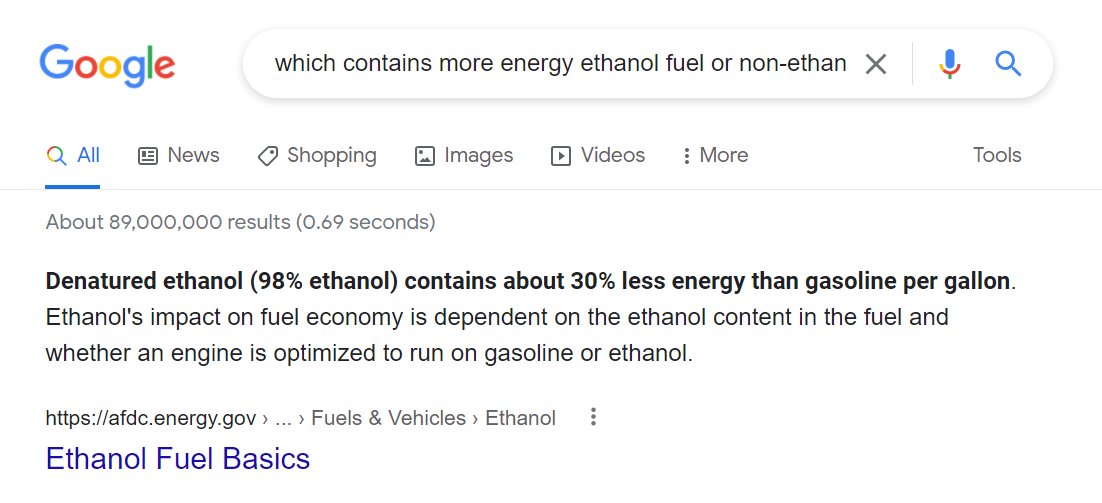The image size is (1102, 503).
Task: Click the bold Denatured ethanol snippet sentence
Action: tap(528, 282)
